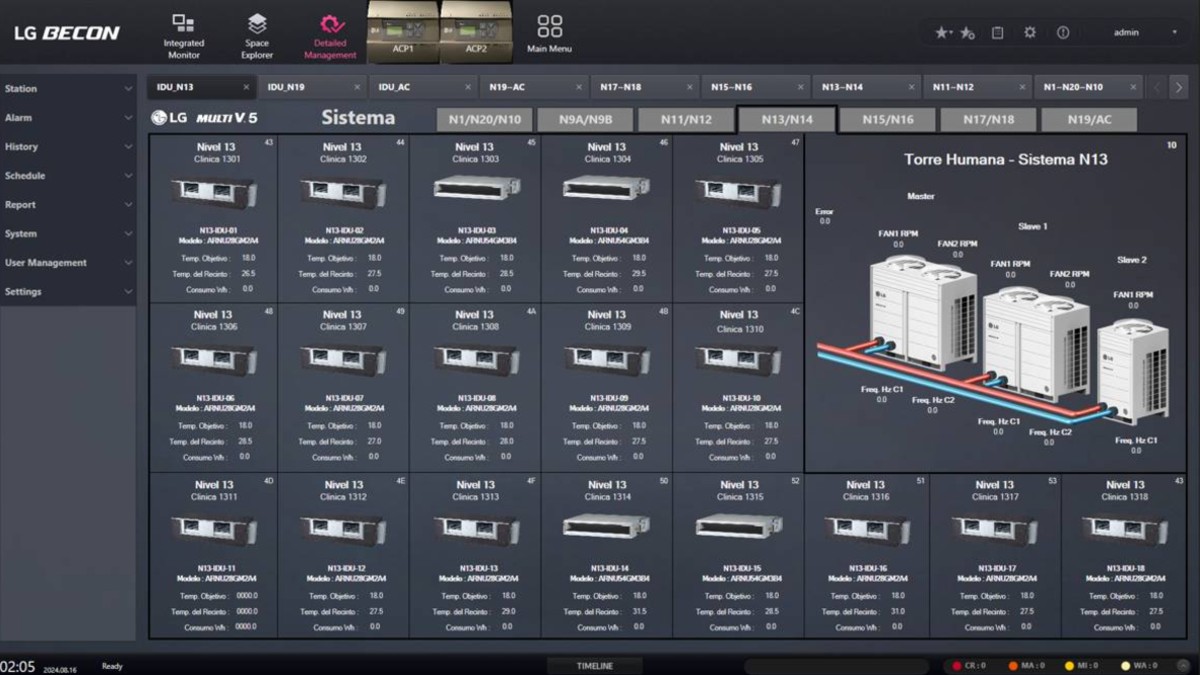1200x675 pixels.
Task: Select the Clinica 1309 indoor unit icon
Action: (607, 360)
